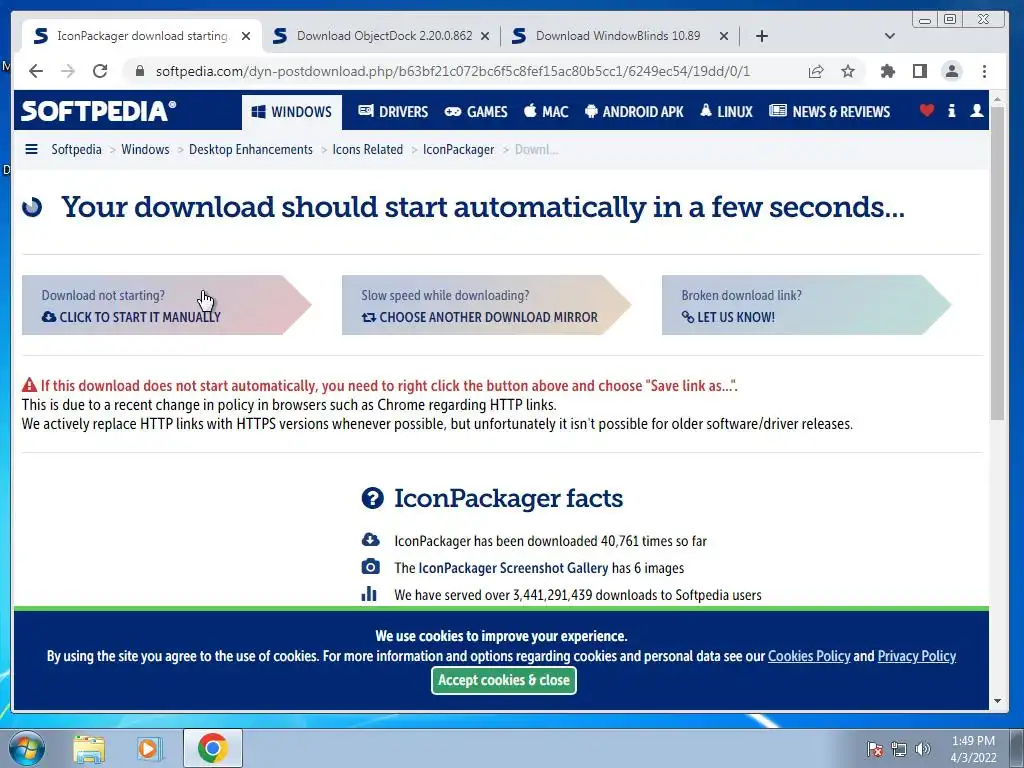Reload the current Softpedia page

click(100, 71)
